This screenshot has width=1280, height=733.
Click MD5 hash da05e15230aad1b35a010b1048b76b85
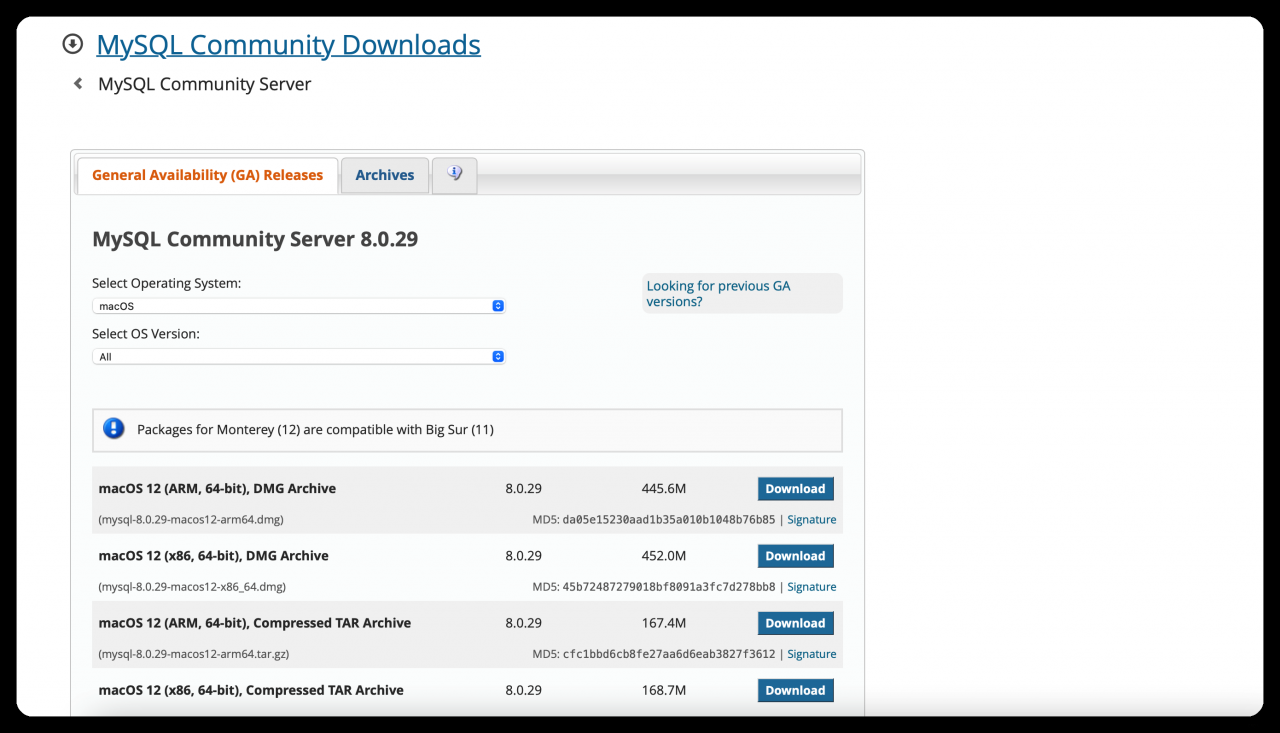669,520
